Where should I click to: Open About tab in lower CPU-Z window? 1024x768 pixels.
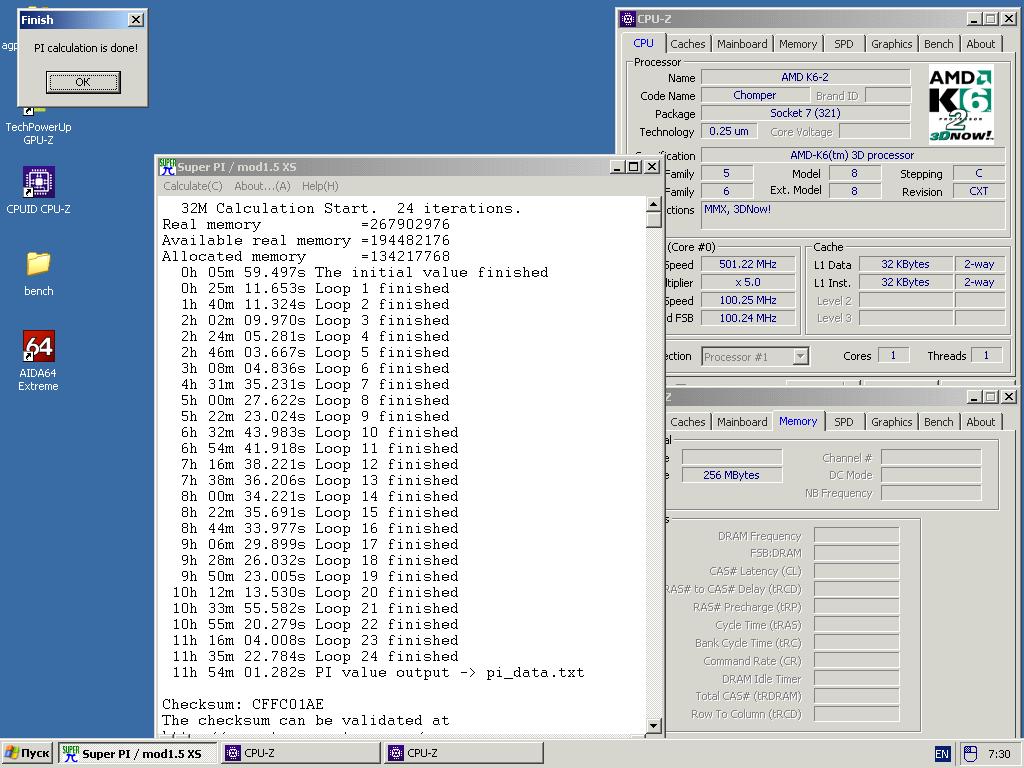[980, 422]
